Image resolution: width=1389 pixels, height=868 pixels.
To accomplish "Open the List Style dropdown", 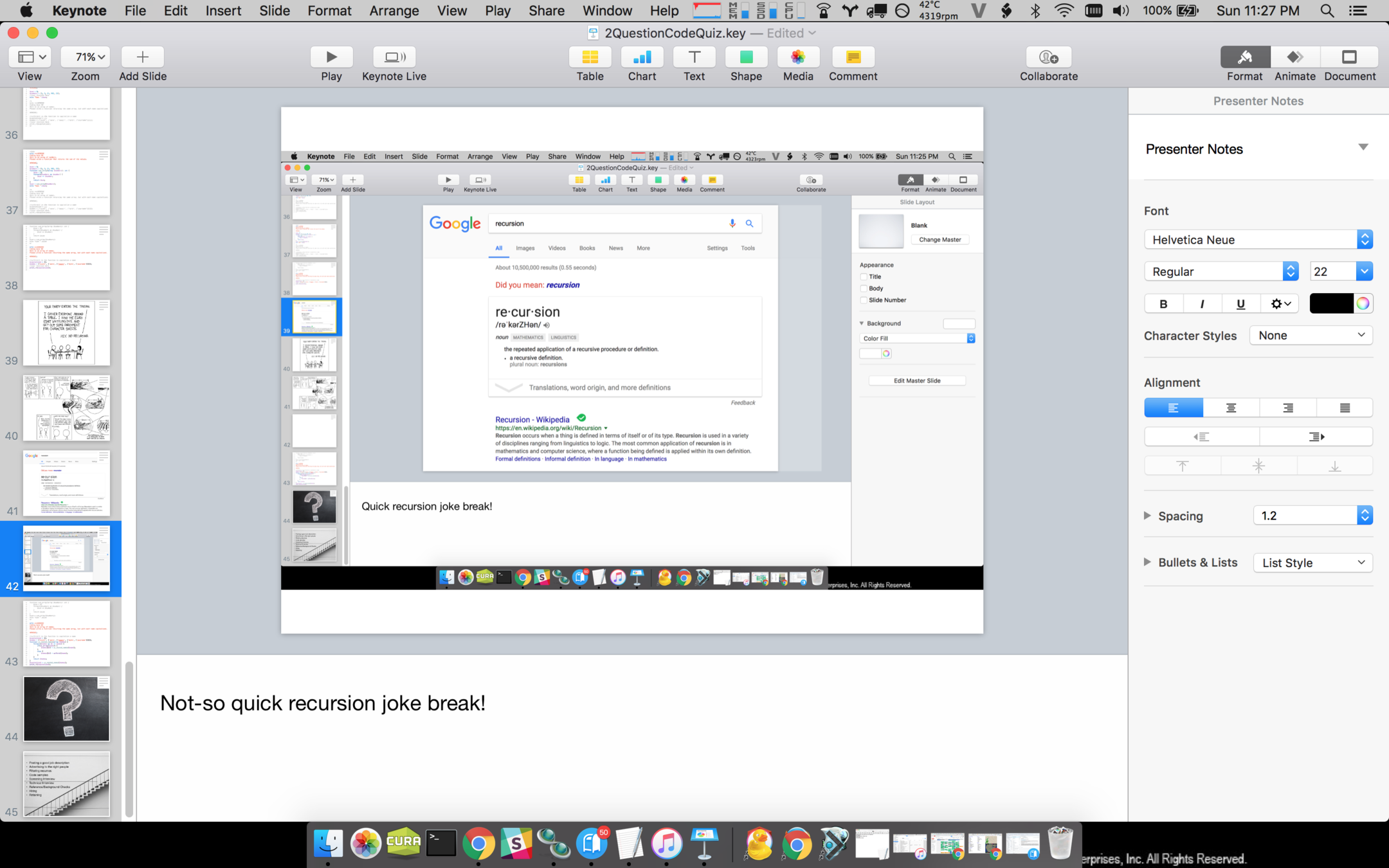I will (x=1312, y=563).
